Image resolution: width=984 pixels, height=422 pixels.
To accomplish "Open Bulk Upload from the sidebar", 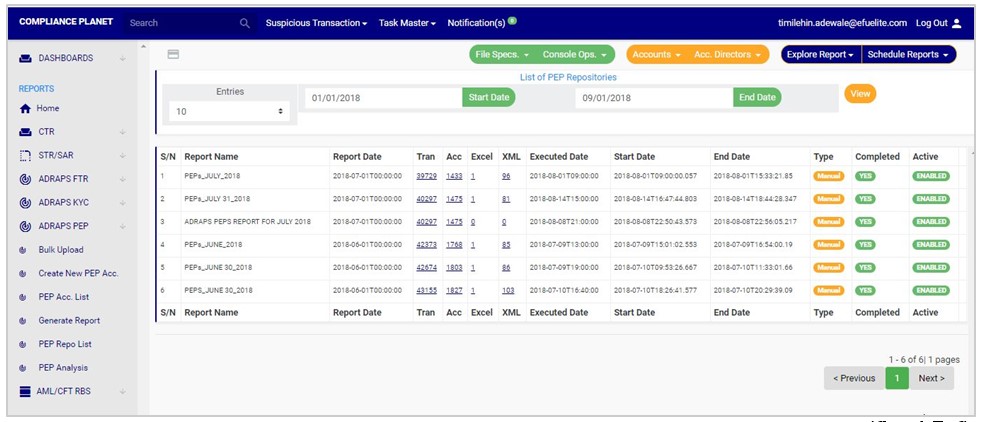I will (x=60, y=250).
